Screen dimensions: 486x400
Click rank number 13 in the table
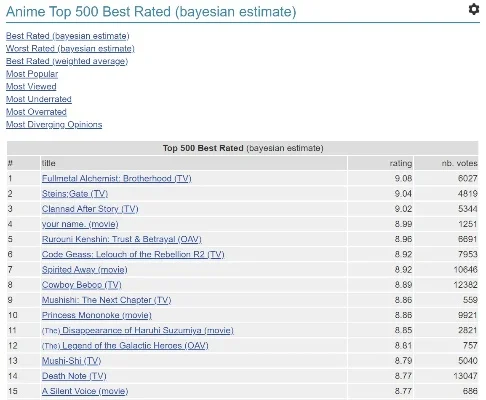(x=13, y=361)
